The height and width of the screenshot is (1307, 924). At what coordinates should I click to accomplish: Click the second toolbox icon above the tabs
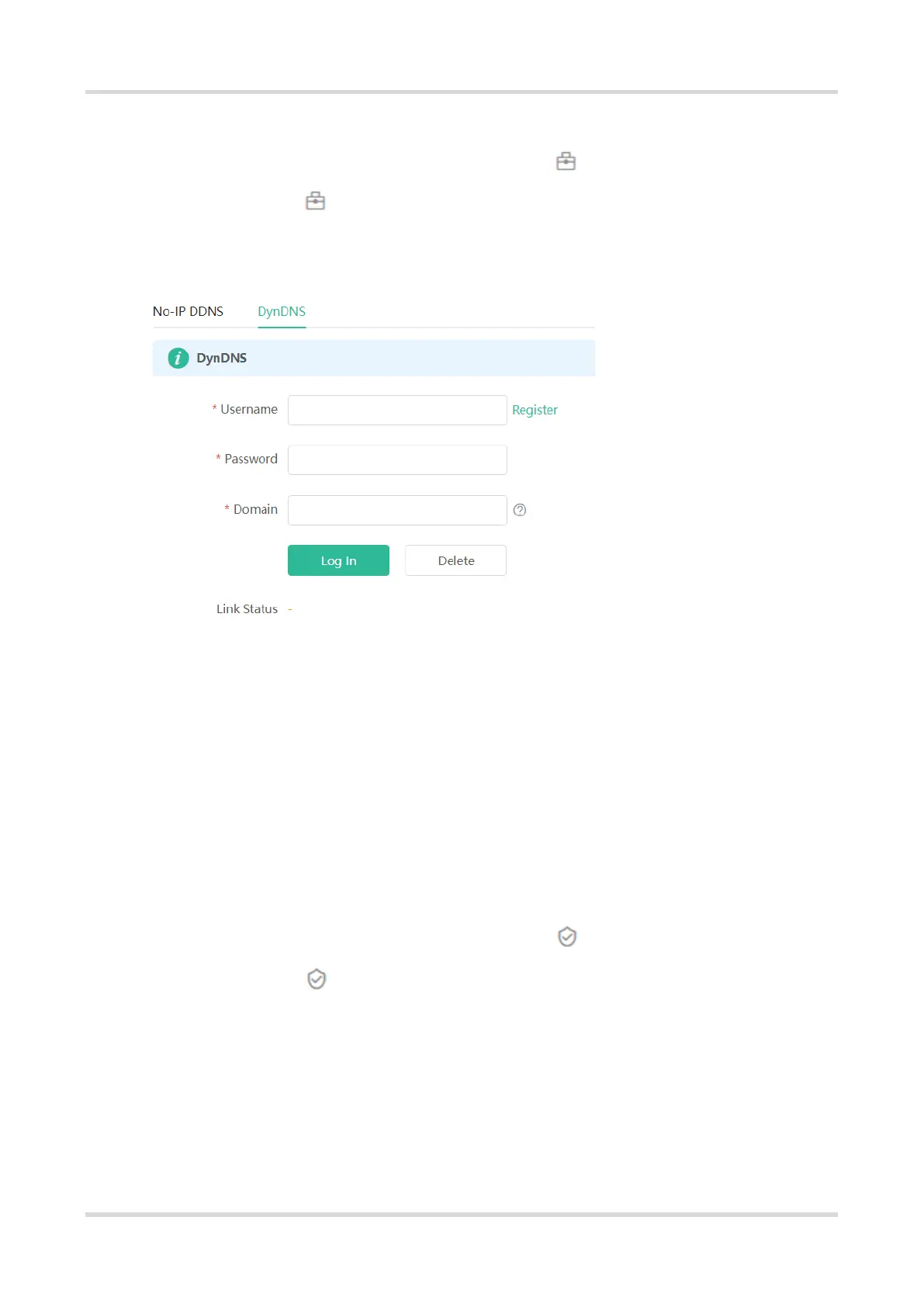(315, 201)
